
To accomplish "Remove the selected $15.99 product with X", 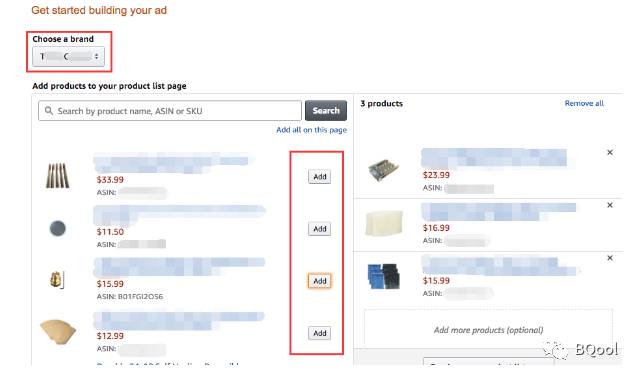I will click(610, 258).
